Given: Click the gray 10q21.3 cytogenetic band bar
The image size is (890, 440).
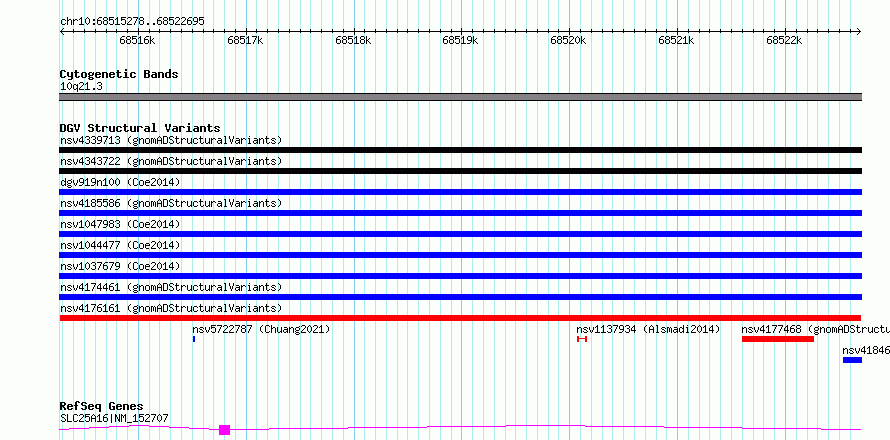Looking at the screenshot, I should [x=460, y=97].
